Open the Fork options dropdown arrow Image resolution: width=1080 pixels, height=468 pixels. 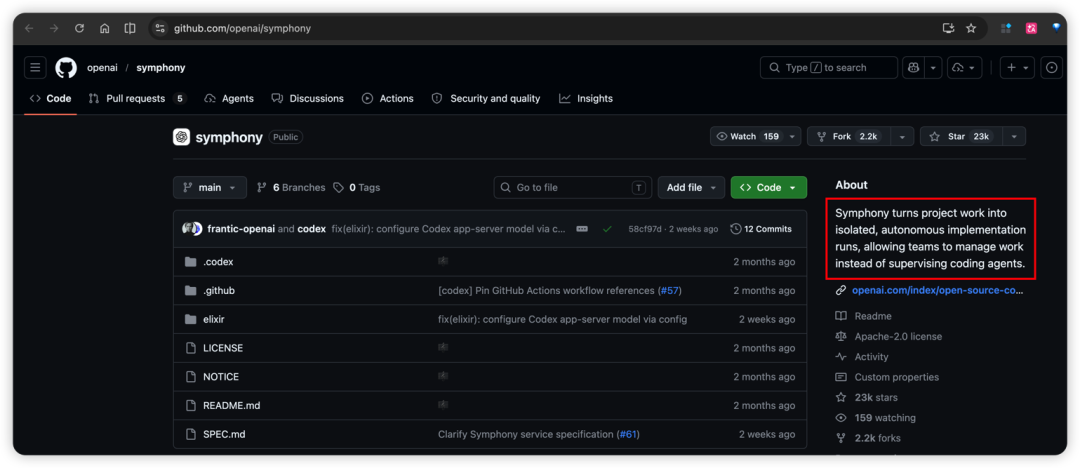pos(902,136)
